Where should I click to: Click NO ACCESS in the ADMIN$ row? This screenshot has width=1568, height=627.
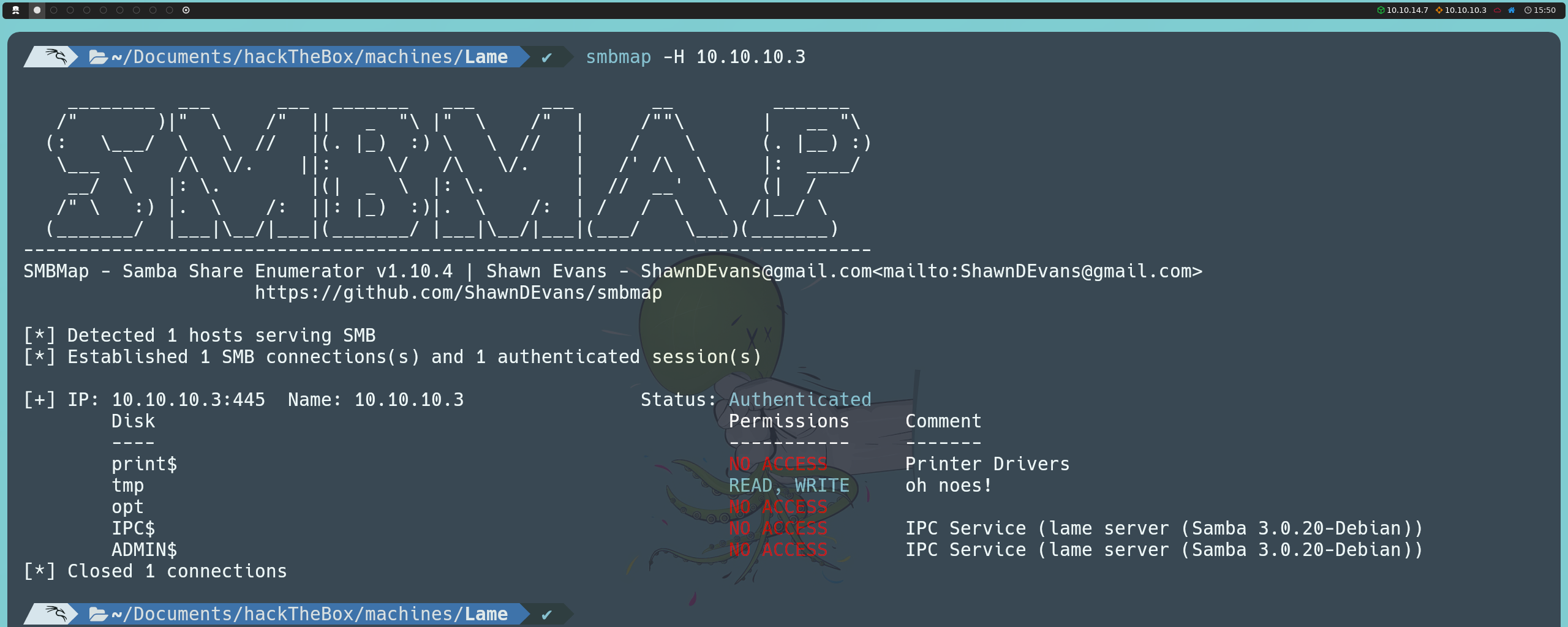pyautogui.click(x=778, y=550)
